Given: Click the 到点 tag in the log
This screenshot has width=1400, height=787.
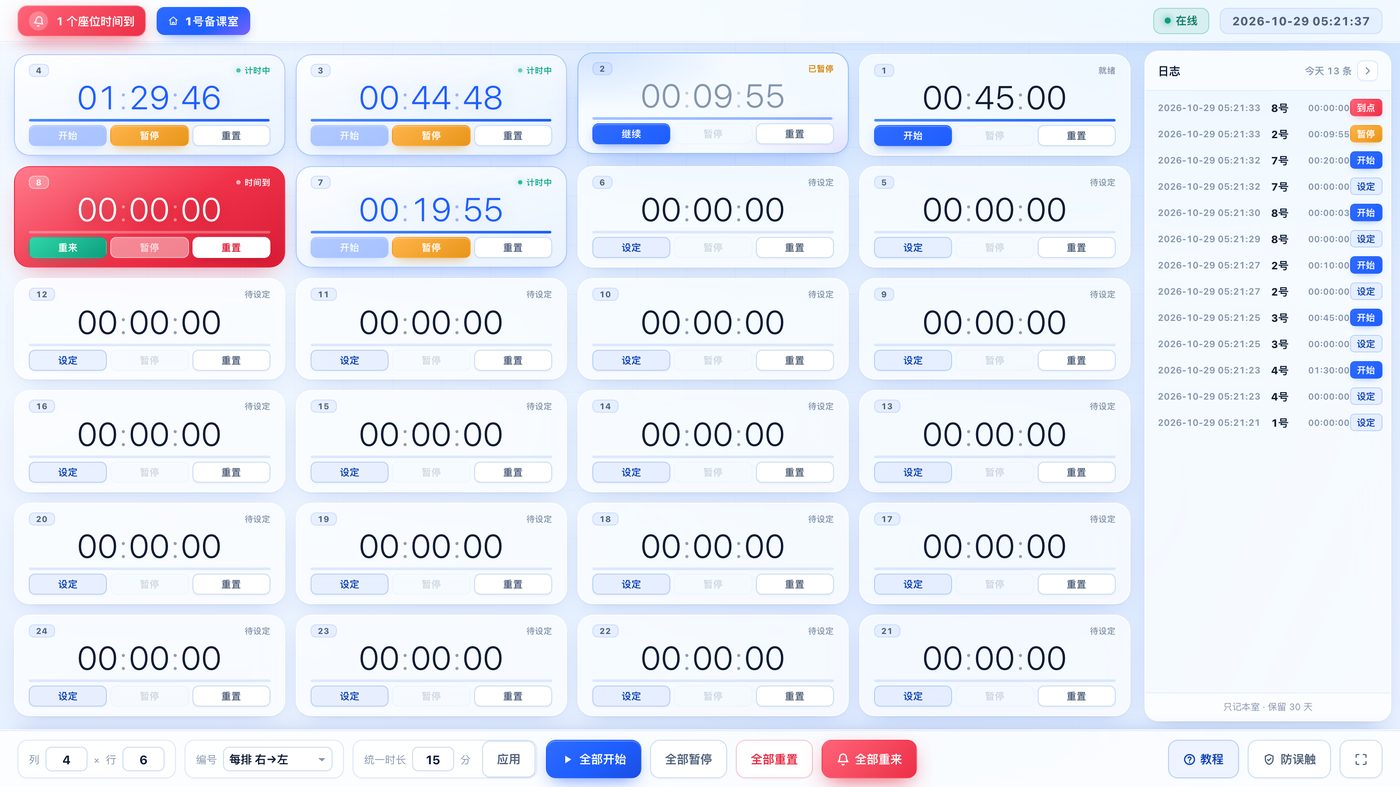Looking at the screenshot, I should click(x=1366, y=108).
